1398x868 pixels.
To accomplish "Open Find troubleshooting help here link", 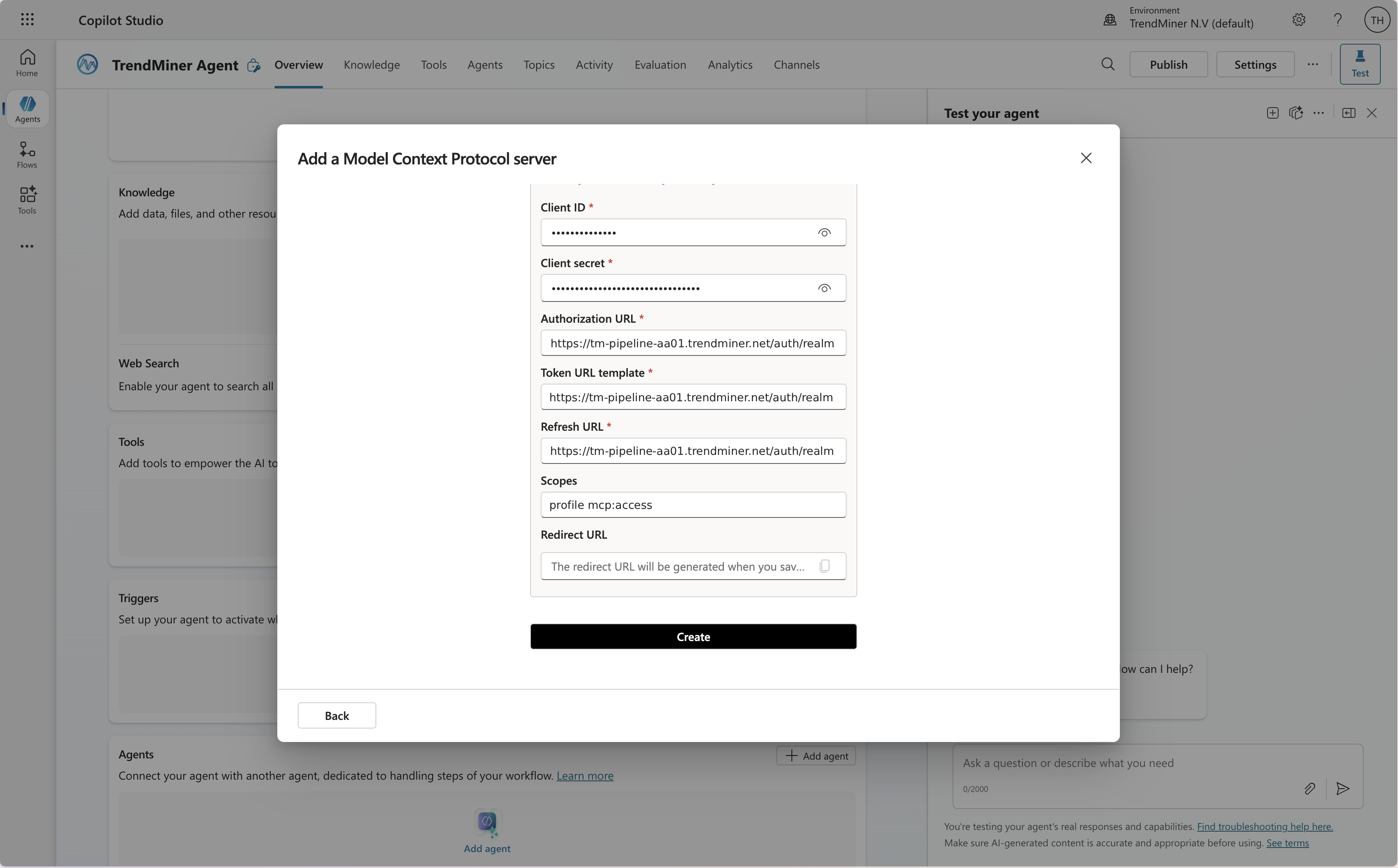I will (x=1265, y=826).
